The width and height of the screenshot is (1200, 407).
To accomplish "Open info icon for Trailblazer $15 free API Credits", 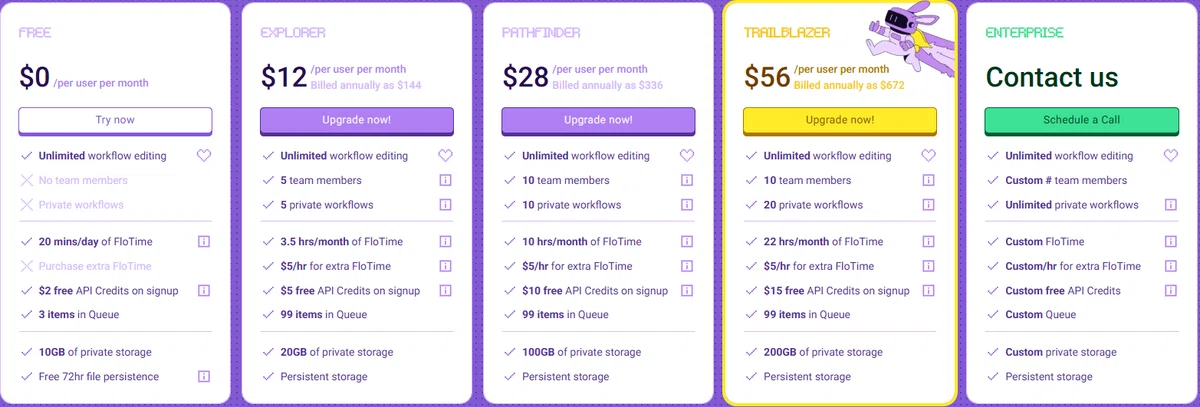I will [928, 291].
